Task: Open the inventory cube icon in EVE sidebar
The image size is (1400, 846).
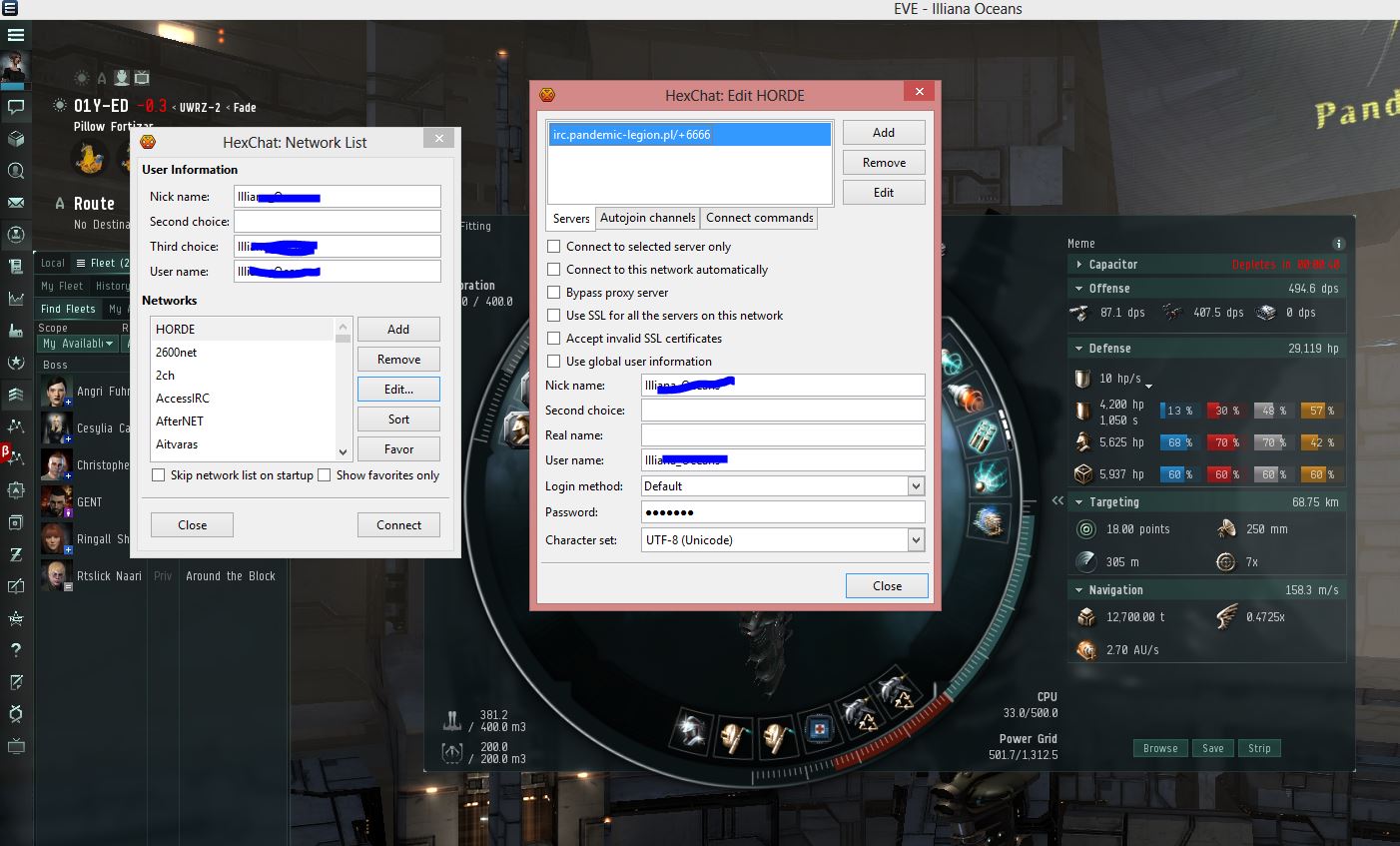Action: coord(16,139)
